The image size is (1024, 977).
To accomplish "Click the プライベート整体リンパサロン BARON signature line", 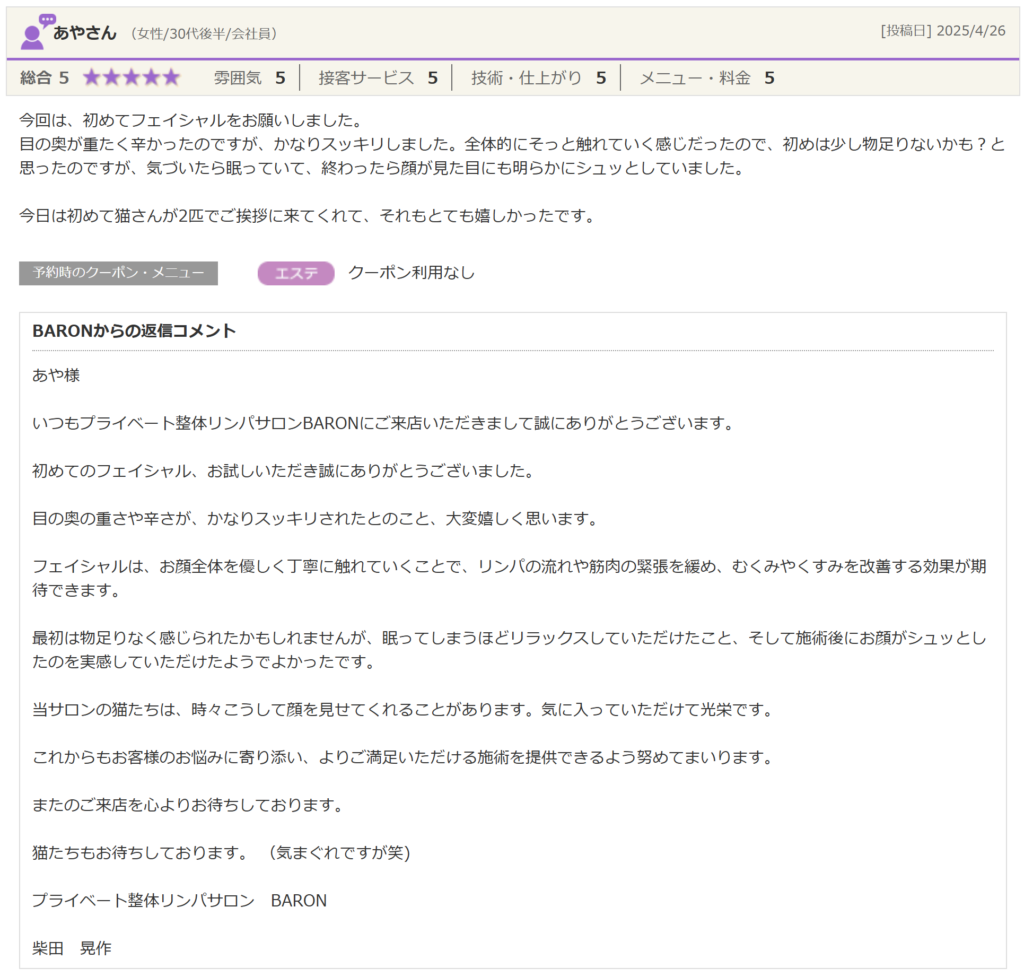I will coord(179,900).
